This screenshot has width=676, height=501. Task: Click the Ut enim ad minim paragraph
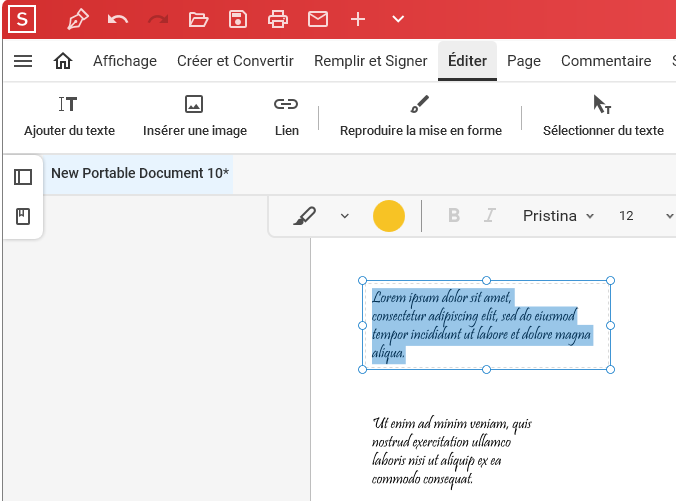(451, 451)
